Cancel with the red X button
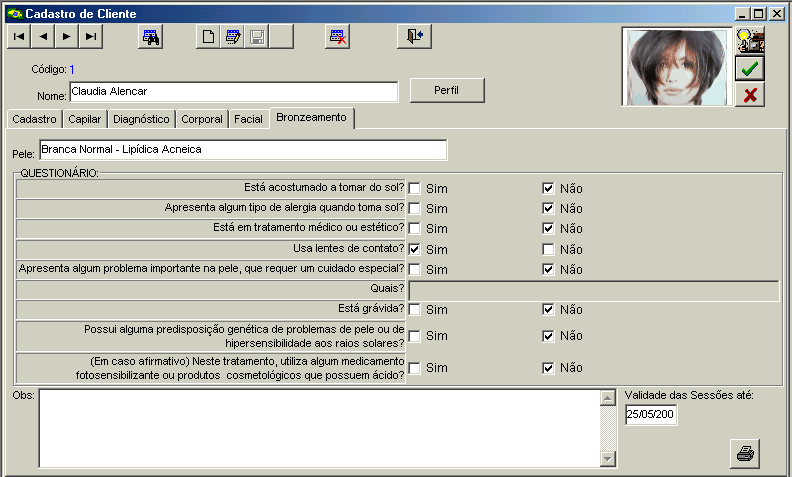792x477 pixels. point(750,95)
